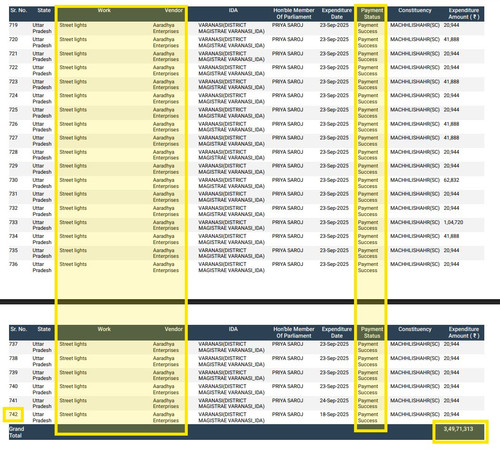Click the Grand Total label
This screenshot has width=500, height=451.
tap(16, 432)
